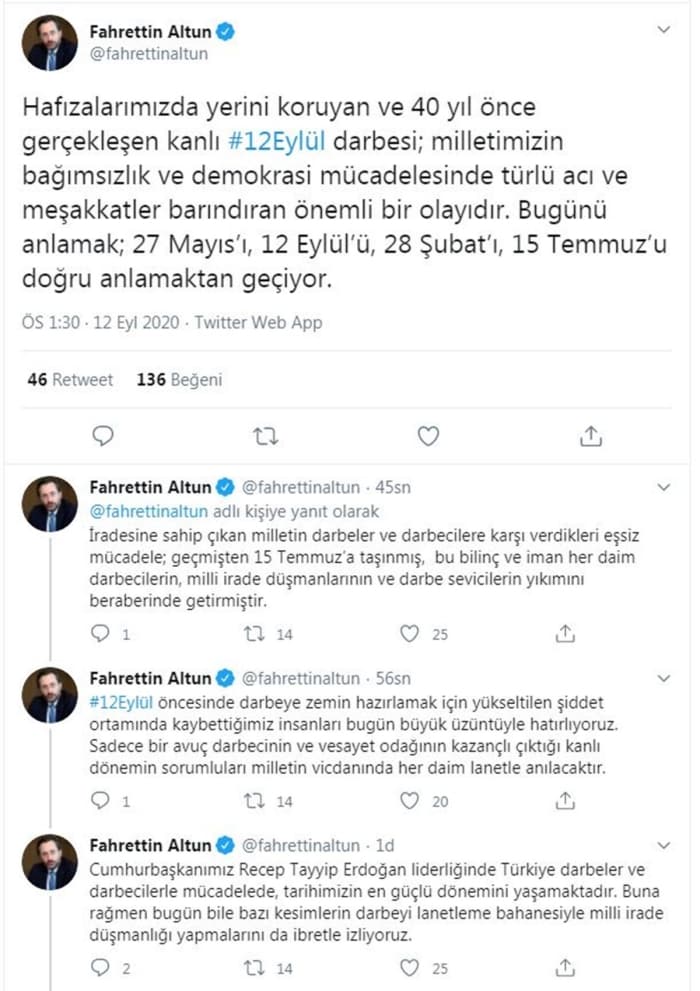Expand options chevron on the 45sn reply
Screen dimensions: 700x991
coord(663,487)
